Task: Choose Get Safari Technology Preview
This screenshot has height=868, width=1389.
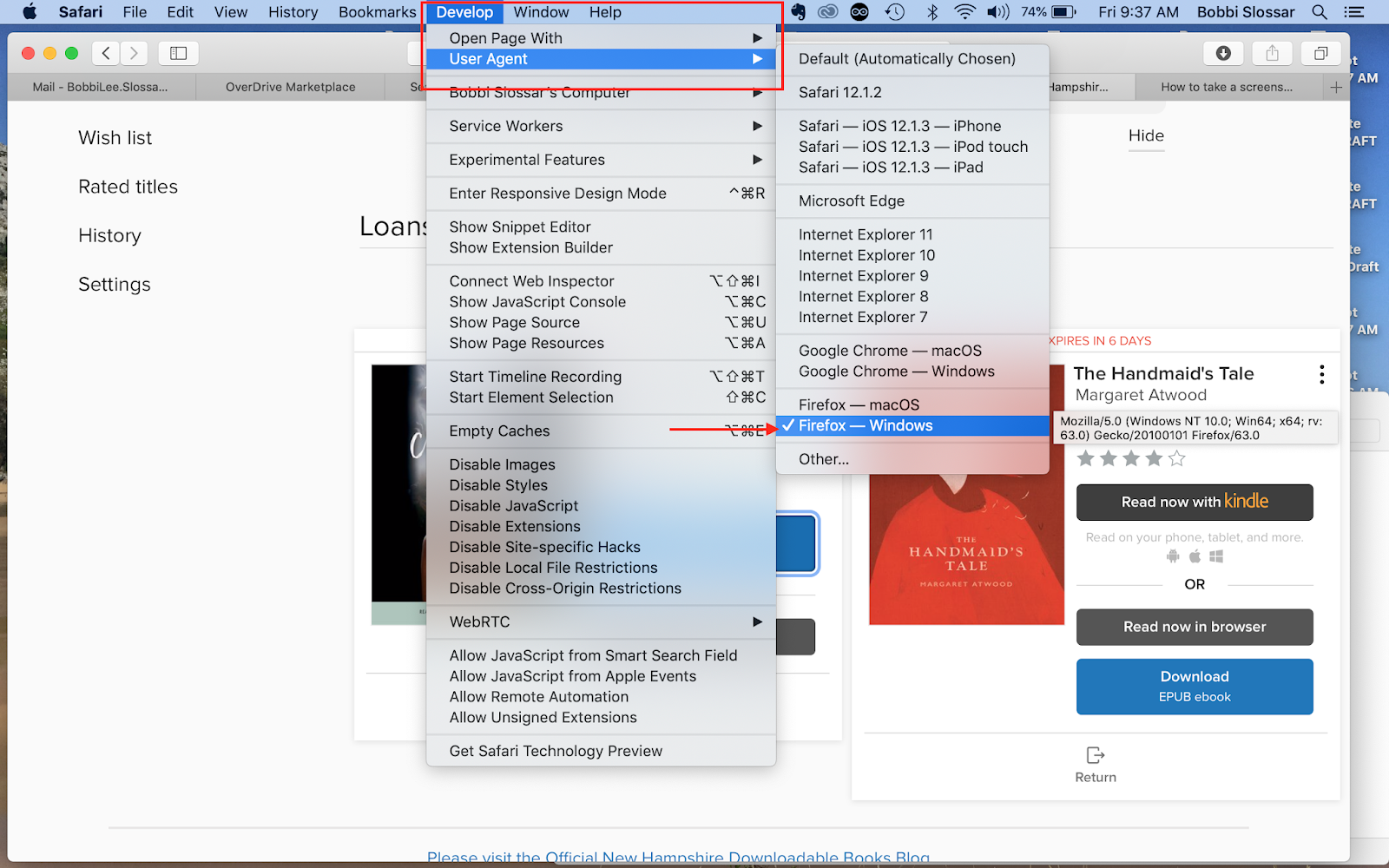Action: pyautogui.click(x=601, y=751)
